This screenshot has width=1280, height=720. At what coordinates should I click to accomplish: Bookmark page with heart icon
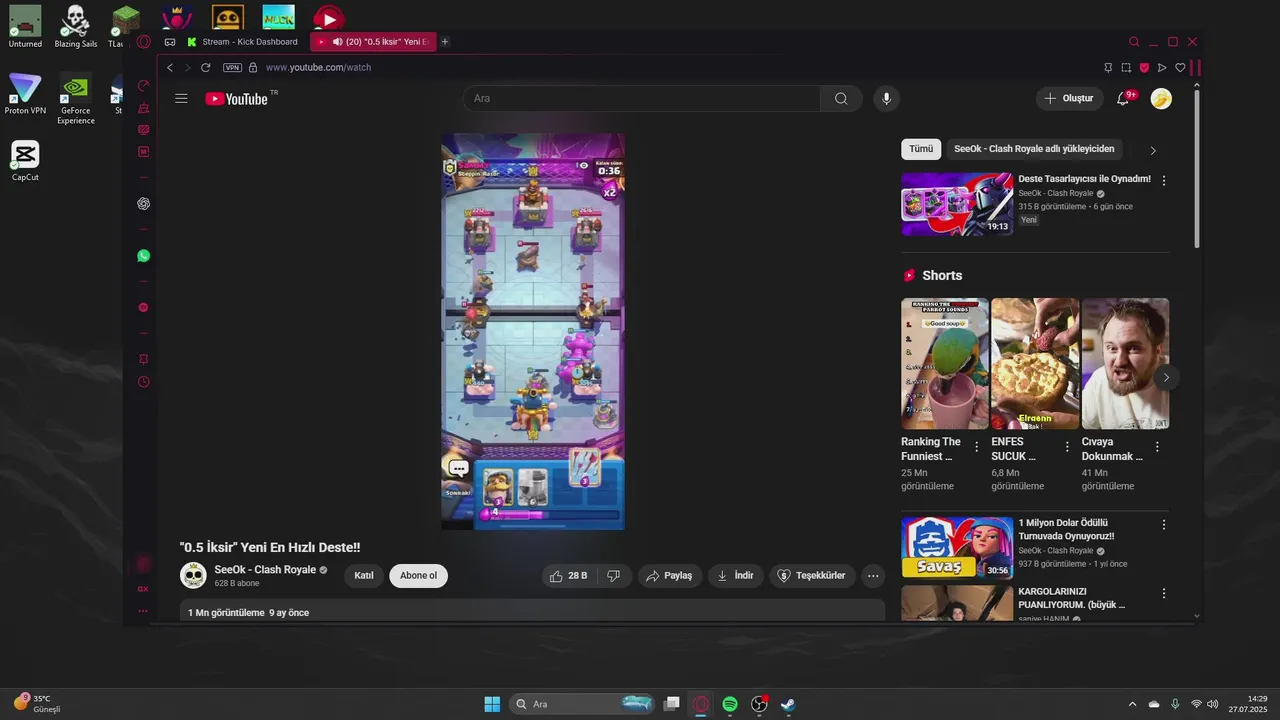(x=1180, y=68)
